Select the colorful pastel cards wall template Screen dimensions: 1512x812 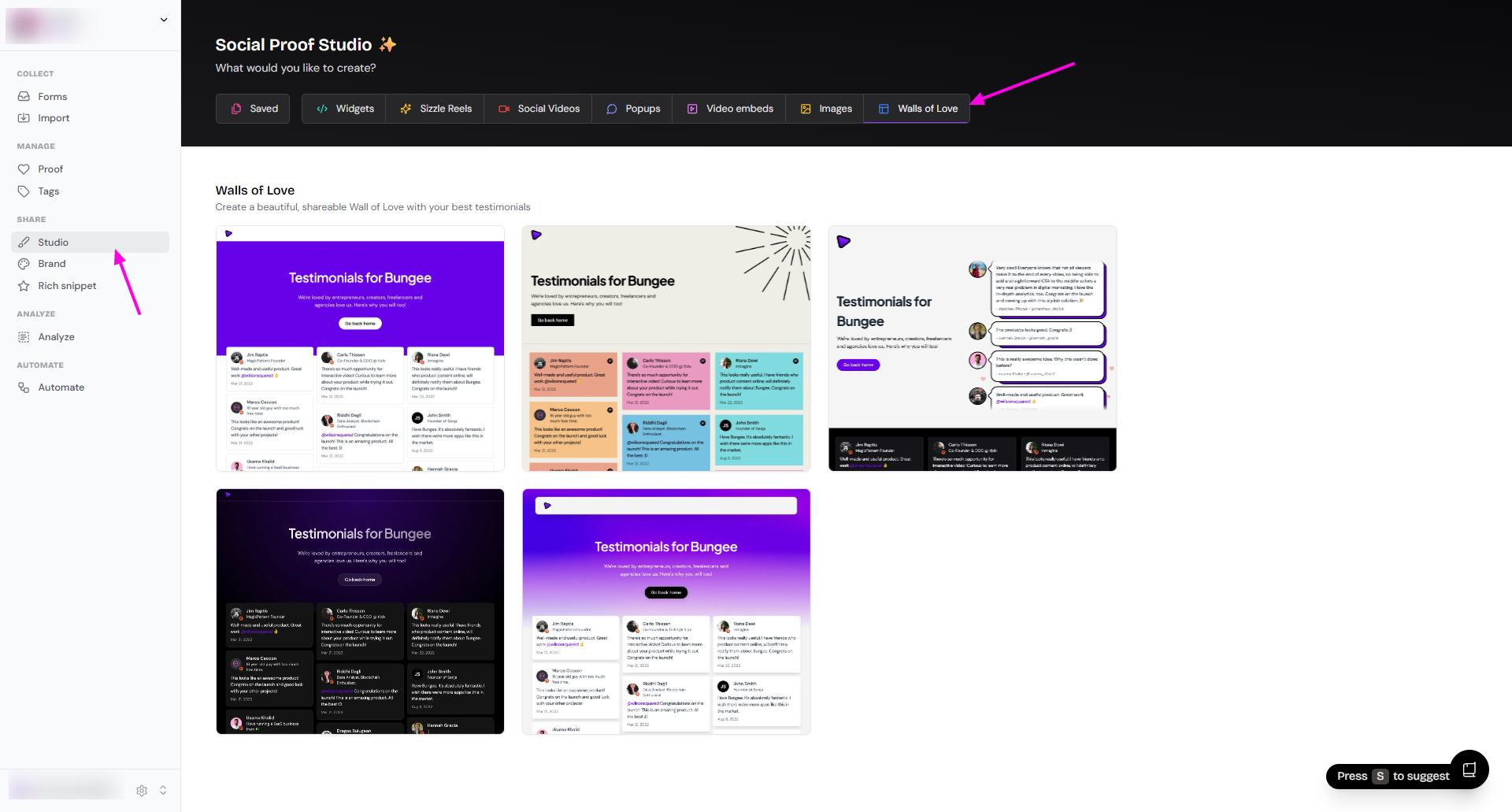click(666, 348)
